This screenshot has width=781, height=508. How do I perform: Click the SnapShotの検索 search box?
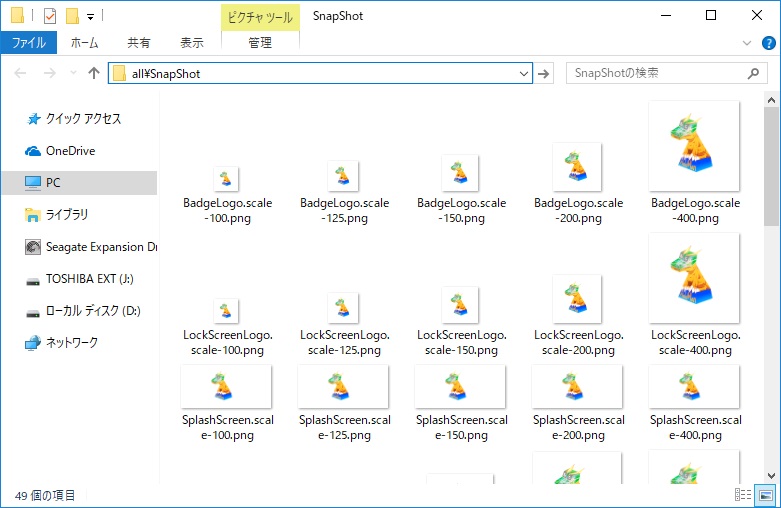click(x=666, y=73)
